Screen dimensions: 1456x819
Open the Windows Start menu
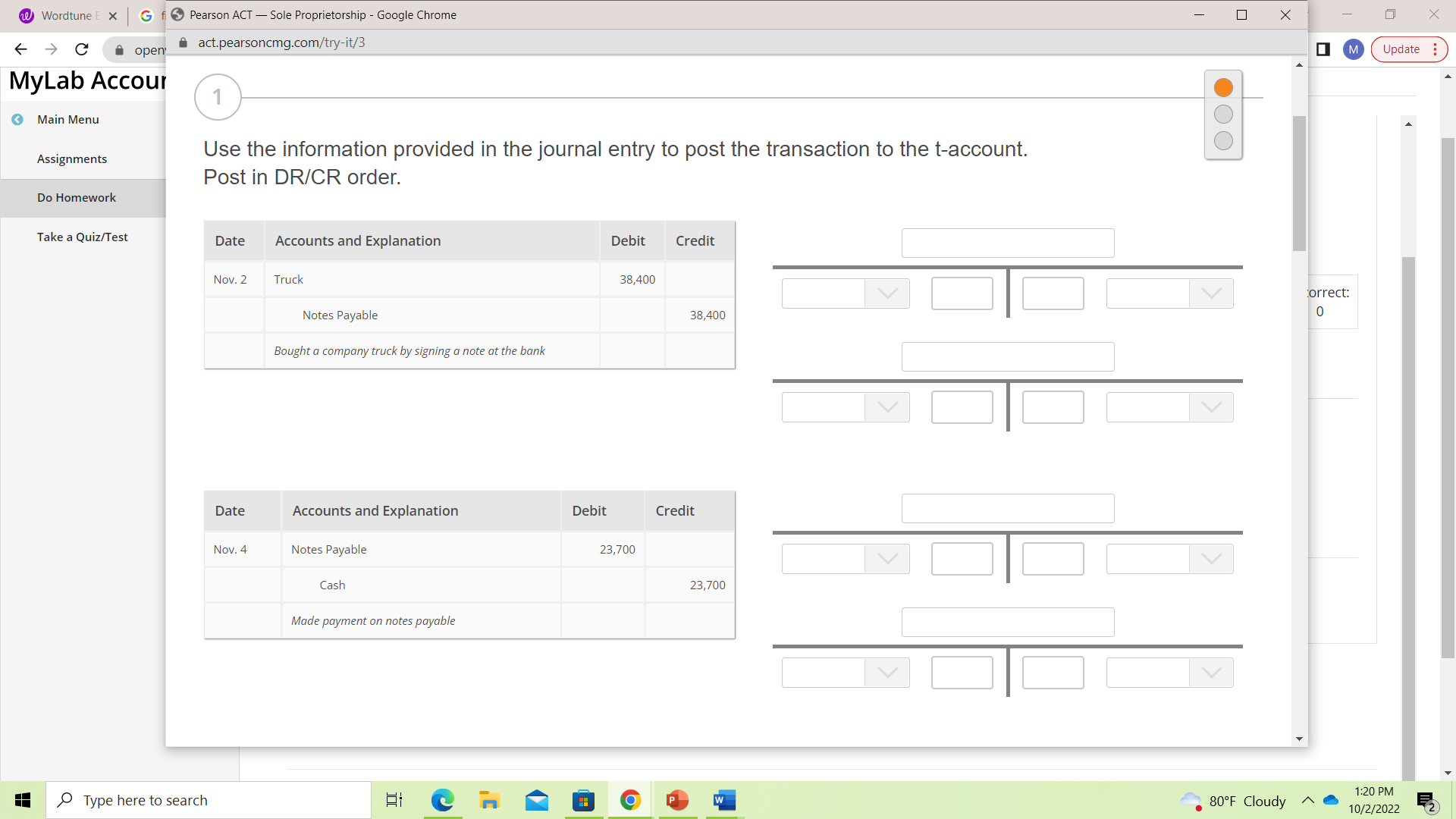pos(22,799)
